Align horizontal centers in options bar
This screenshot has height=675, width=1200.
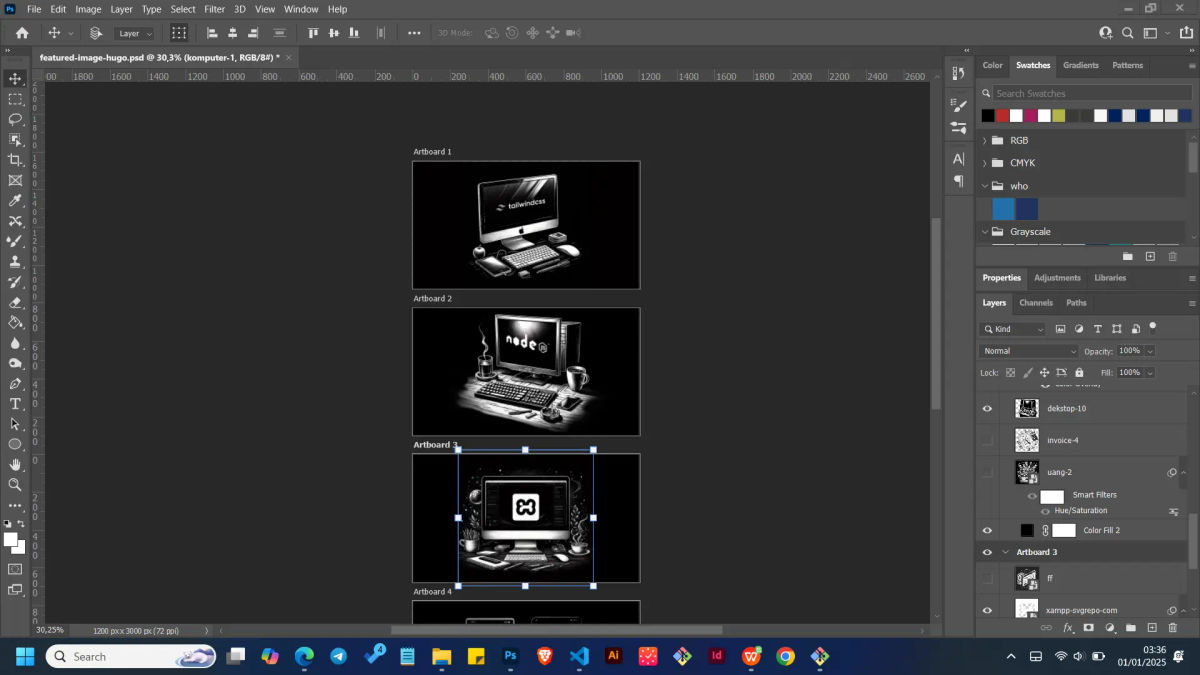click(x=233, y=33)
